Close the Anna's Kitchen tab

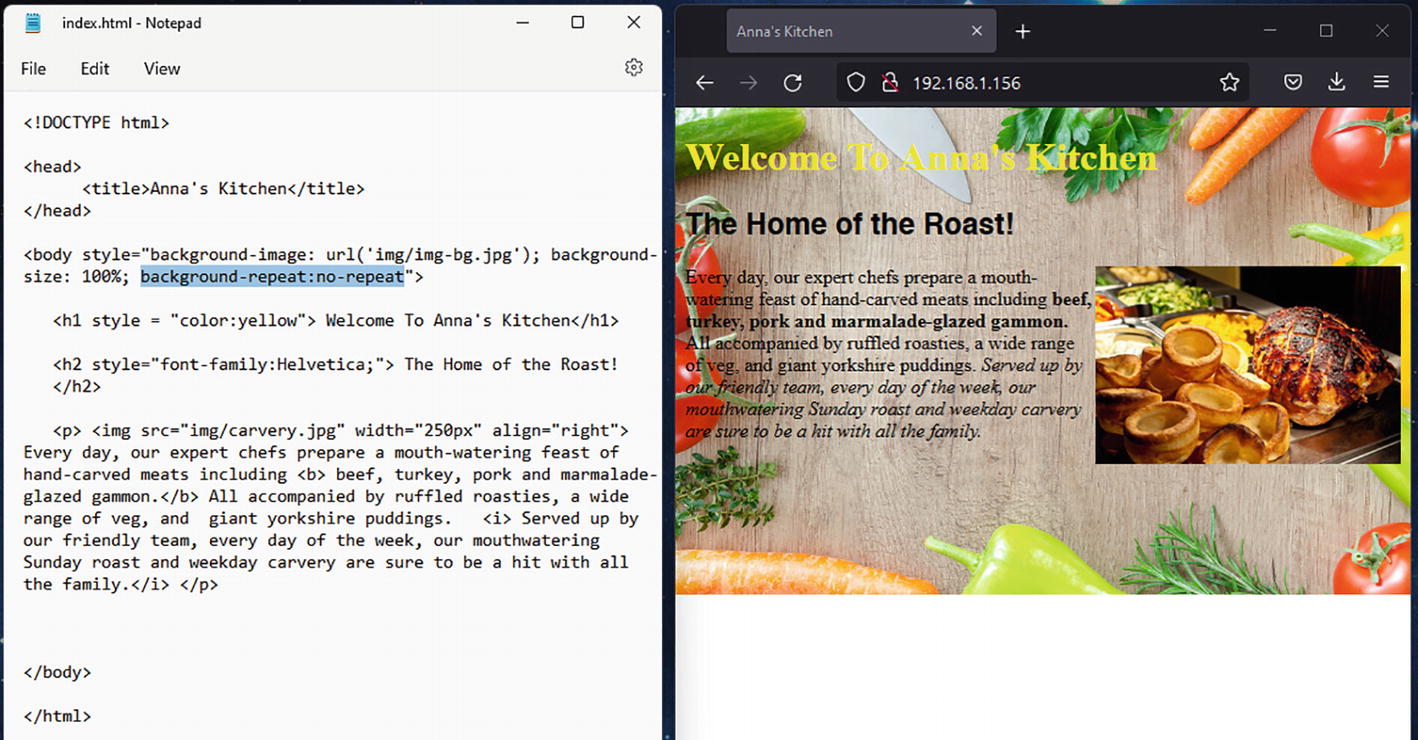point(977,32)
